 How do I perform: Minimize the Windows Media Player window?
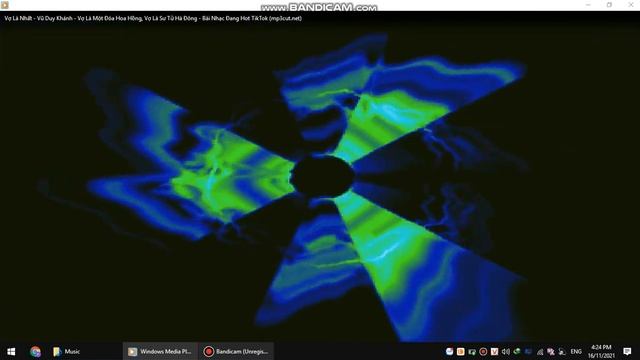pos(588,5)
